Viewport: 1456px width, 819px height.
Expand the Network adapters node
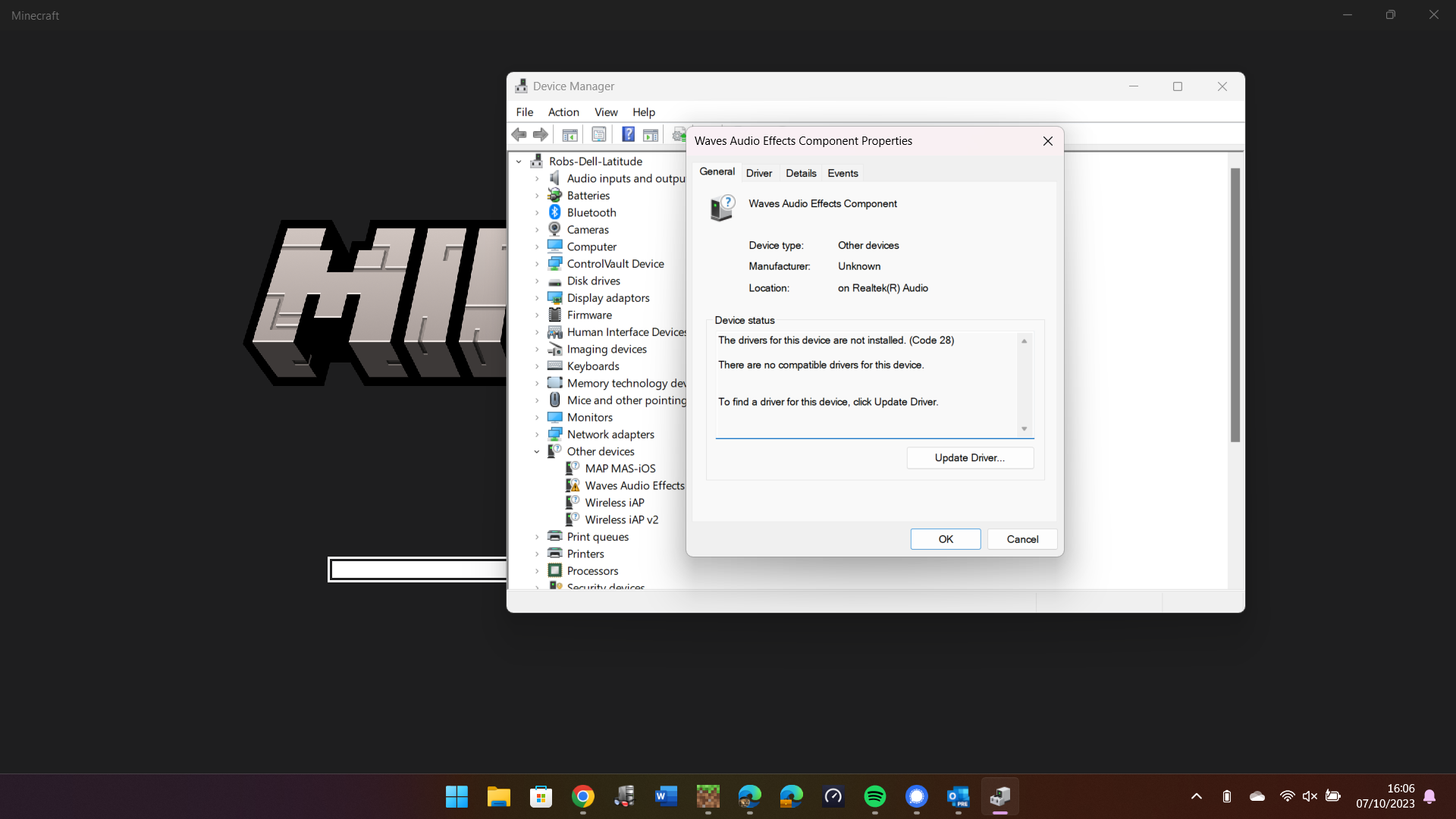coord(537,435)
